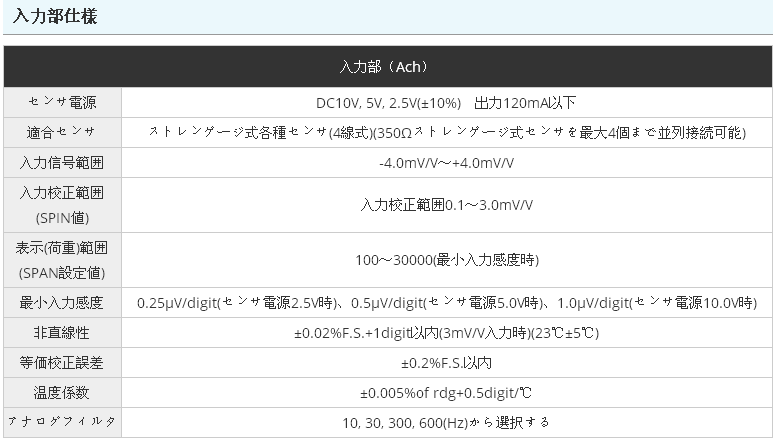Click the -4.0mV/V～+4.0mV/V value

point(446,162)
